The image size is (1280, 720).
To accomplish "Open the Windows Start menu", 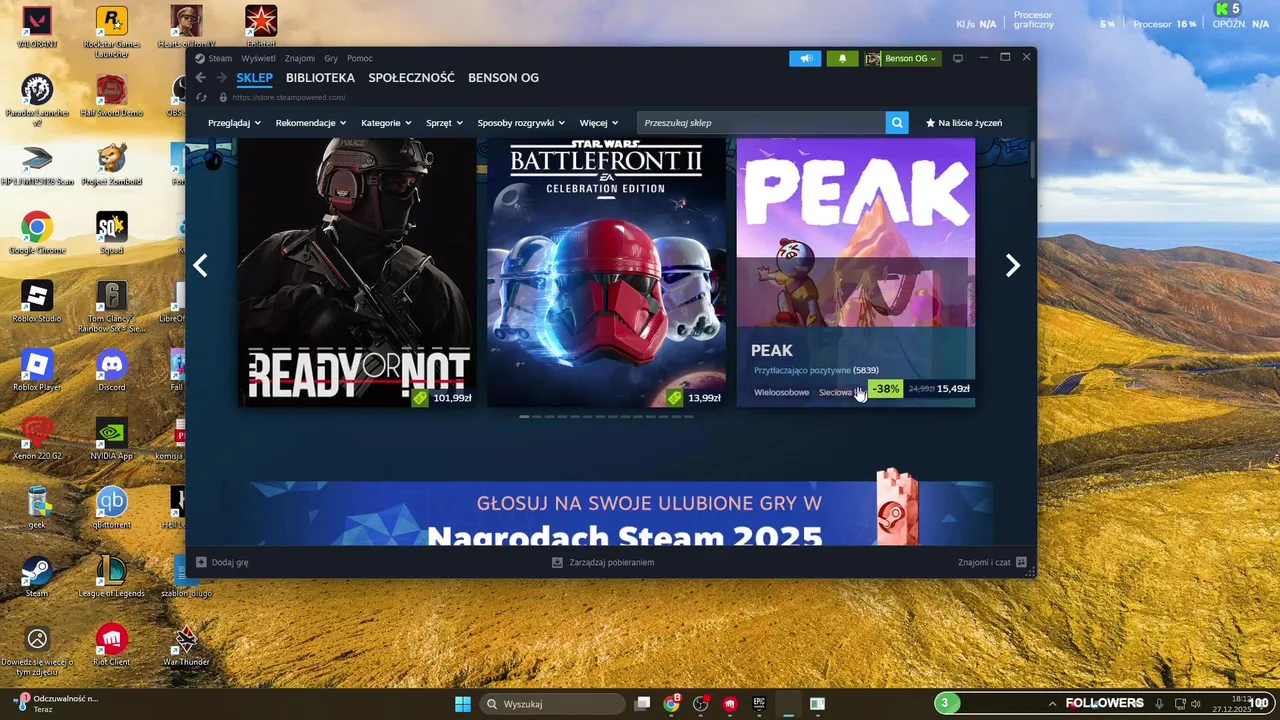I will 463,704.
